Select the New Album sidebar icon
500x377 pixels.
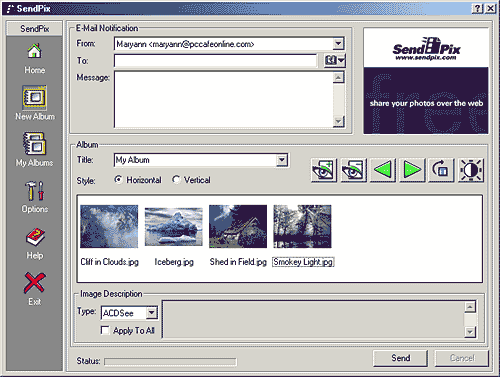pyautogui.click(x=35, y=97)
